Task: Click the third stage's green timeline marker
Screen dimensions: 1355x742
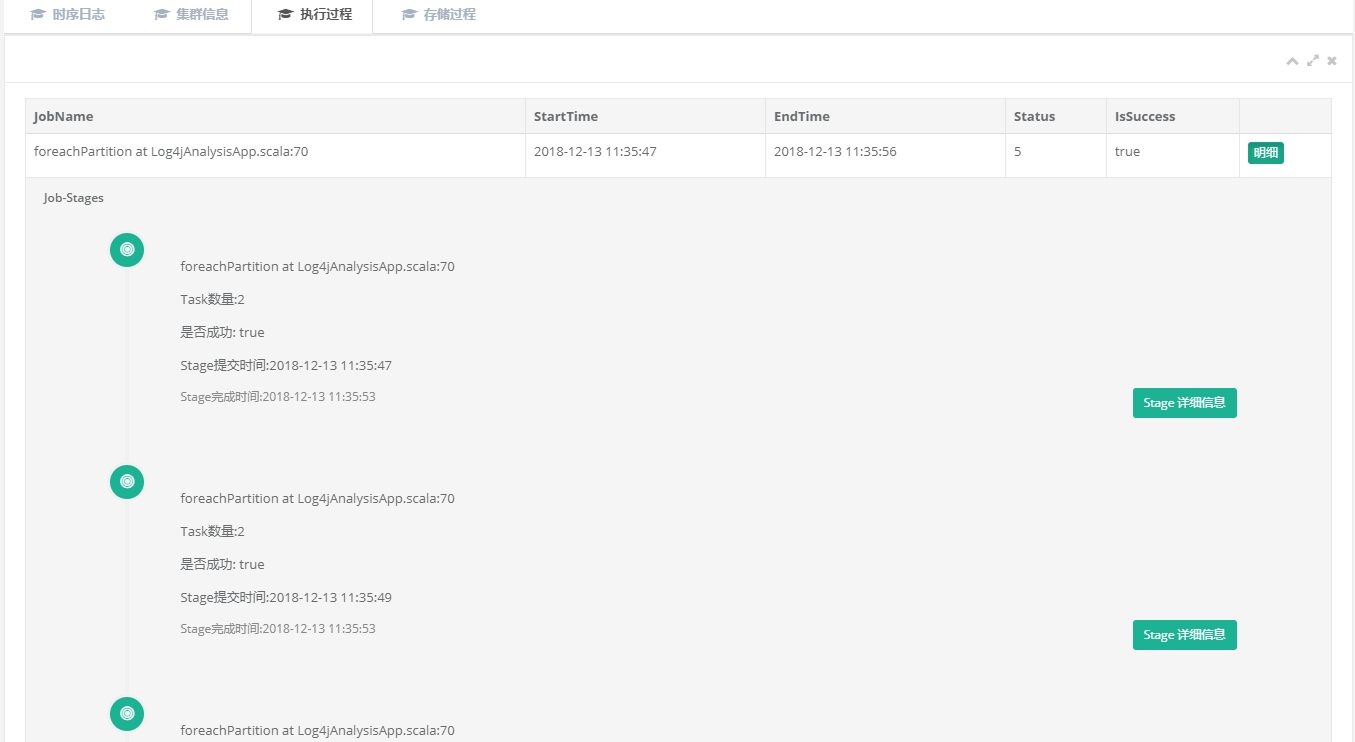Action: 127,714
